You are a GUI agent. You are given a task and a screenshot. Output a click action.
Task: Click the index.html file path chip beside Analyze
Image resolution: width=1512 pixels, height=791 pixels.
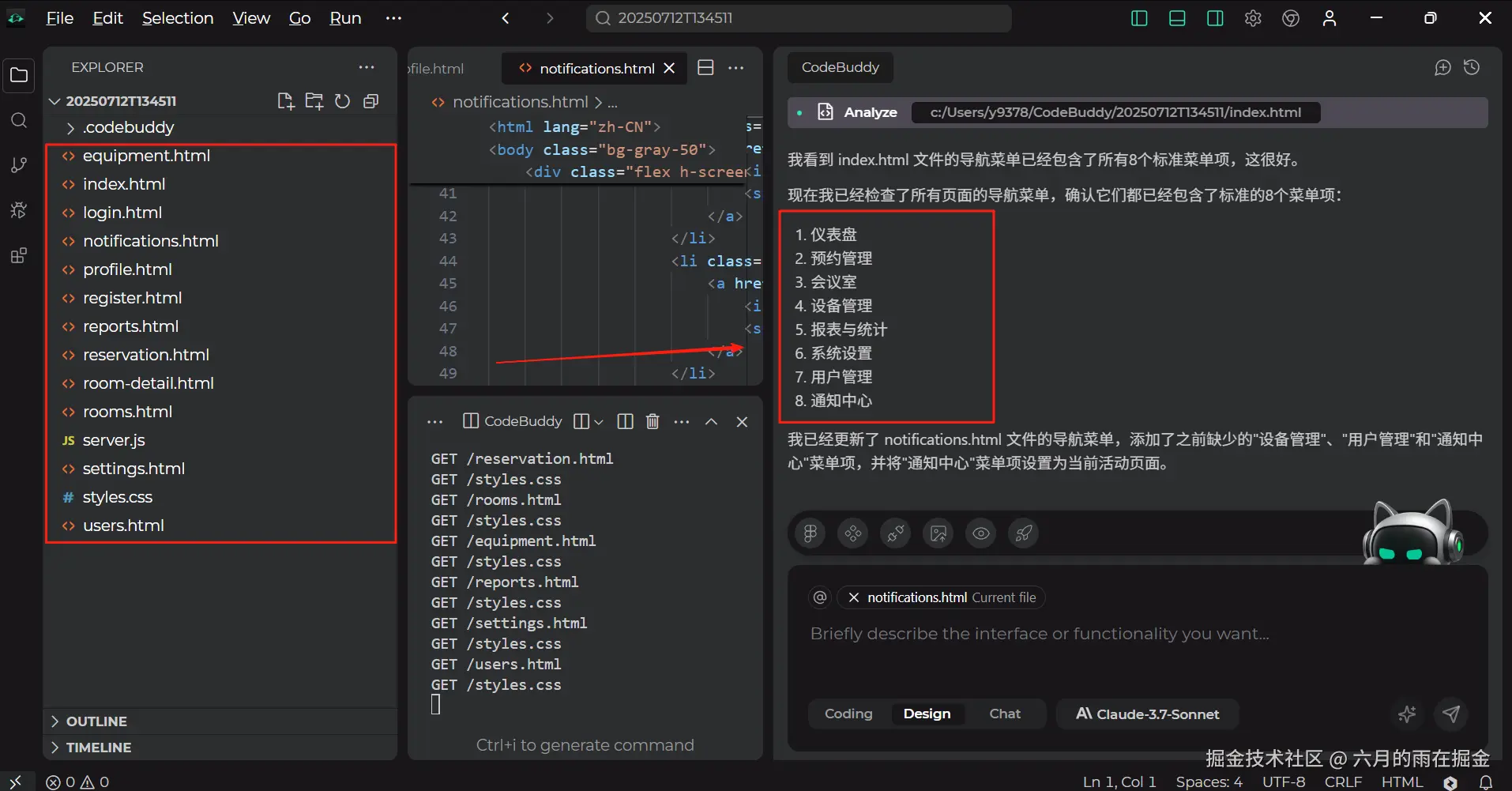pos(1115,112)
